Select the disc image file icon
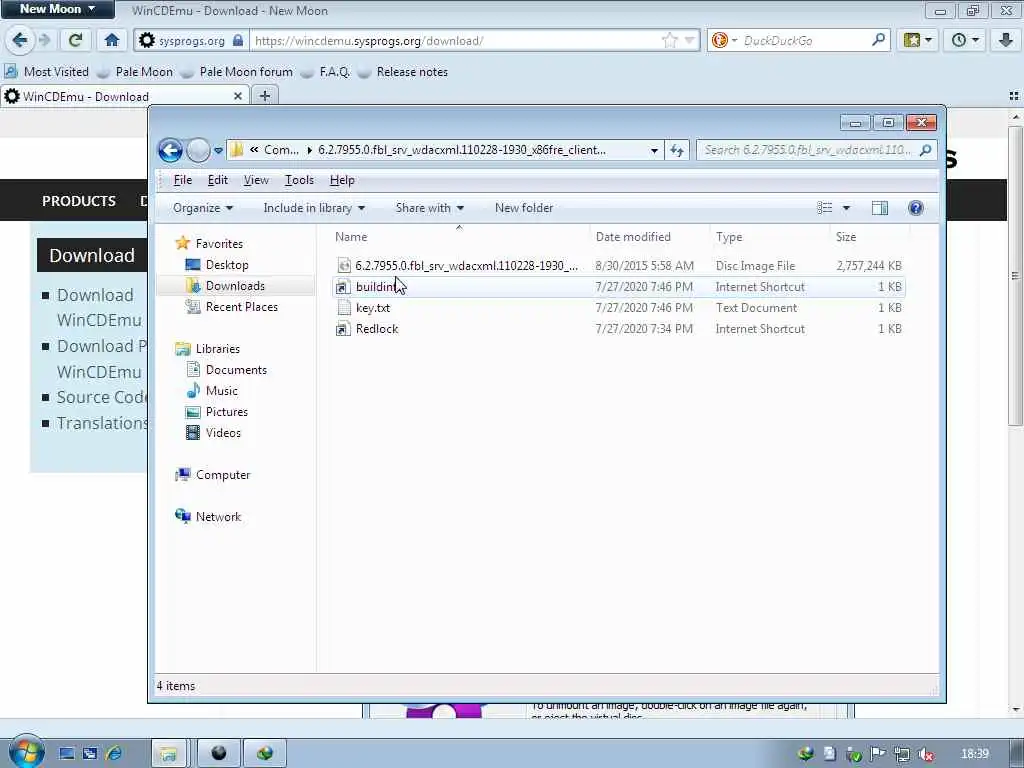1024x768 pixels. point(344,266)
